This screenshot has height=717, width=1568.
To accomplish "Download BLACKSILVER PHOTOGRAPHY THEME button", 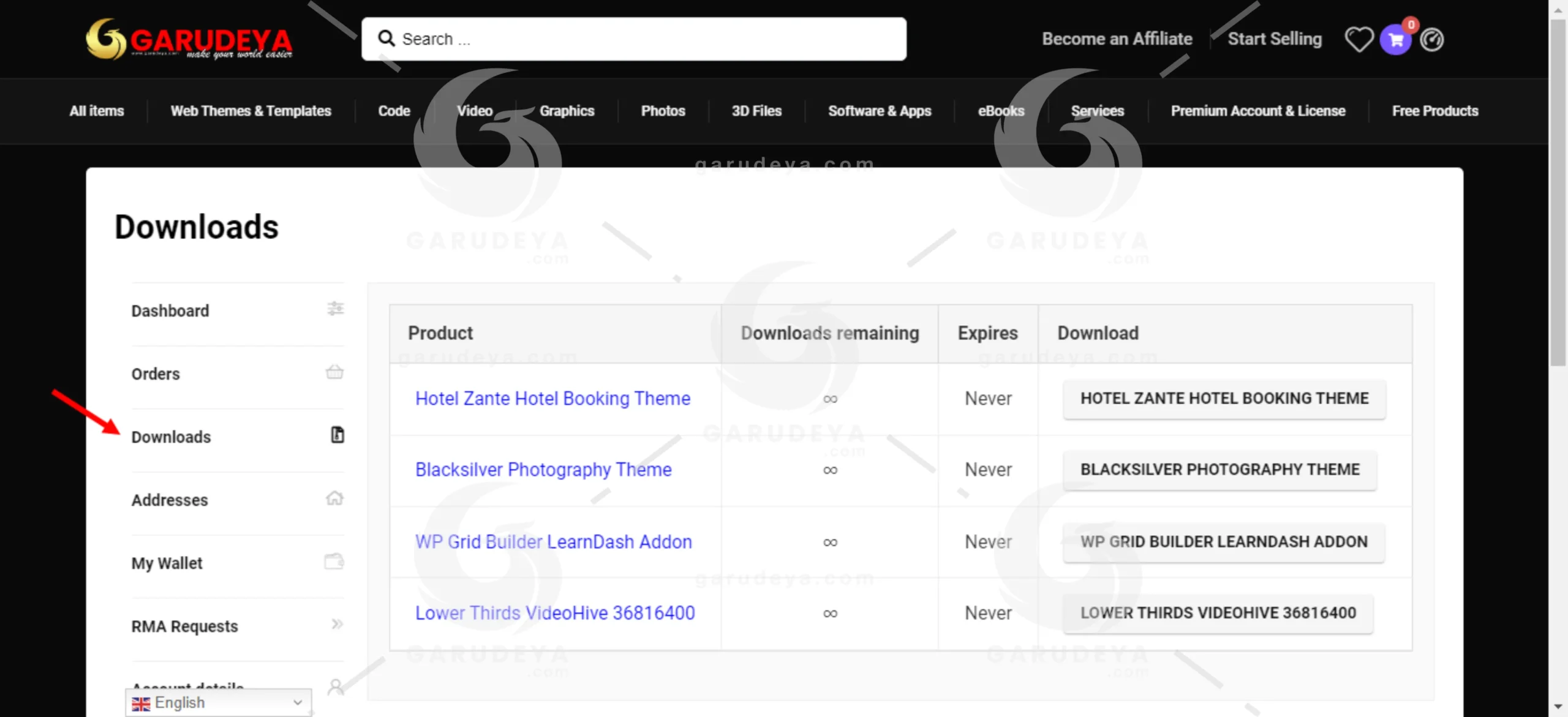I will click(x=1219, y=470).
